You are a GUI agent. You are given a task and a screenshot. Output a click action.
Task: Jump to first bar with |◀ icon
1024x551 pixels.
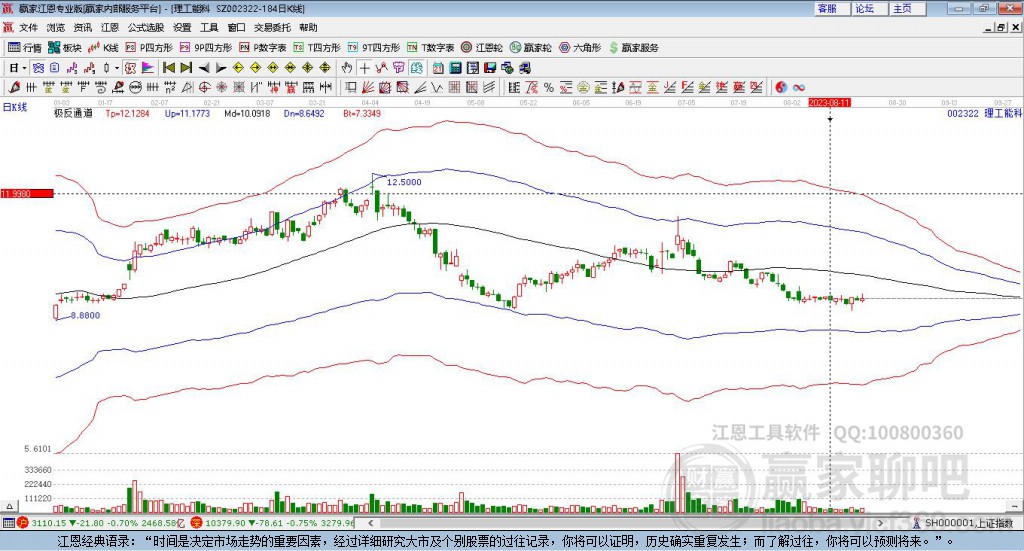pos(168,68)
